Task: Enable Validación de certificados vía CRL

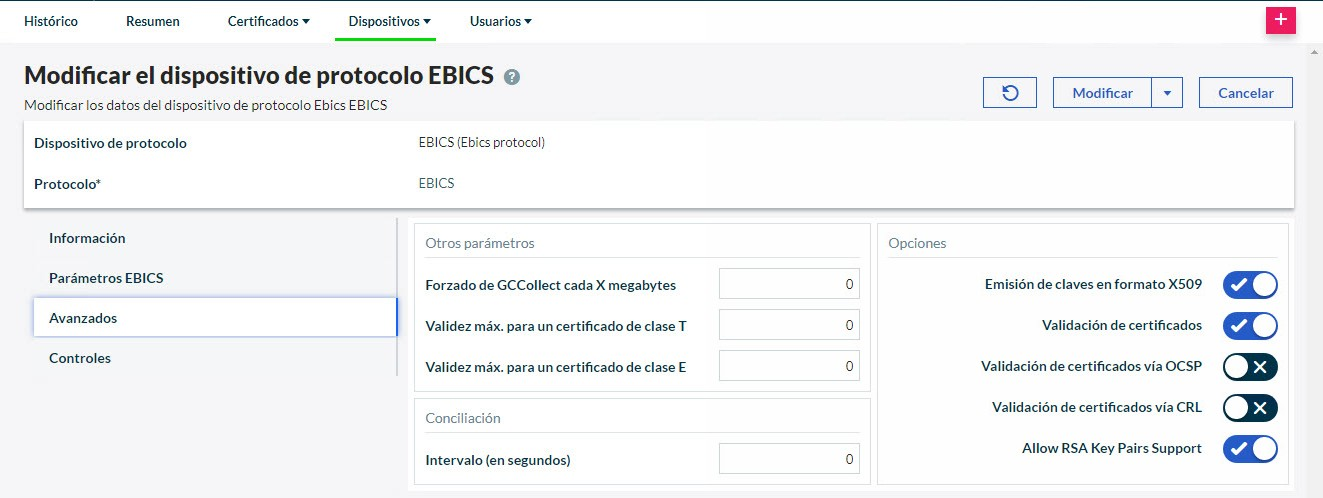Action: click(x=1250, y=408)
